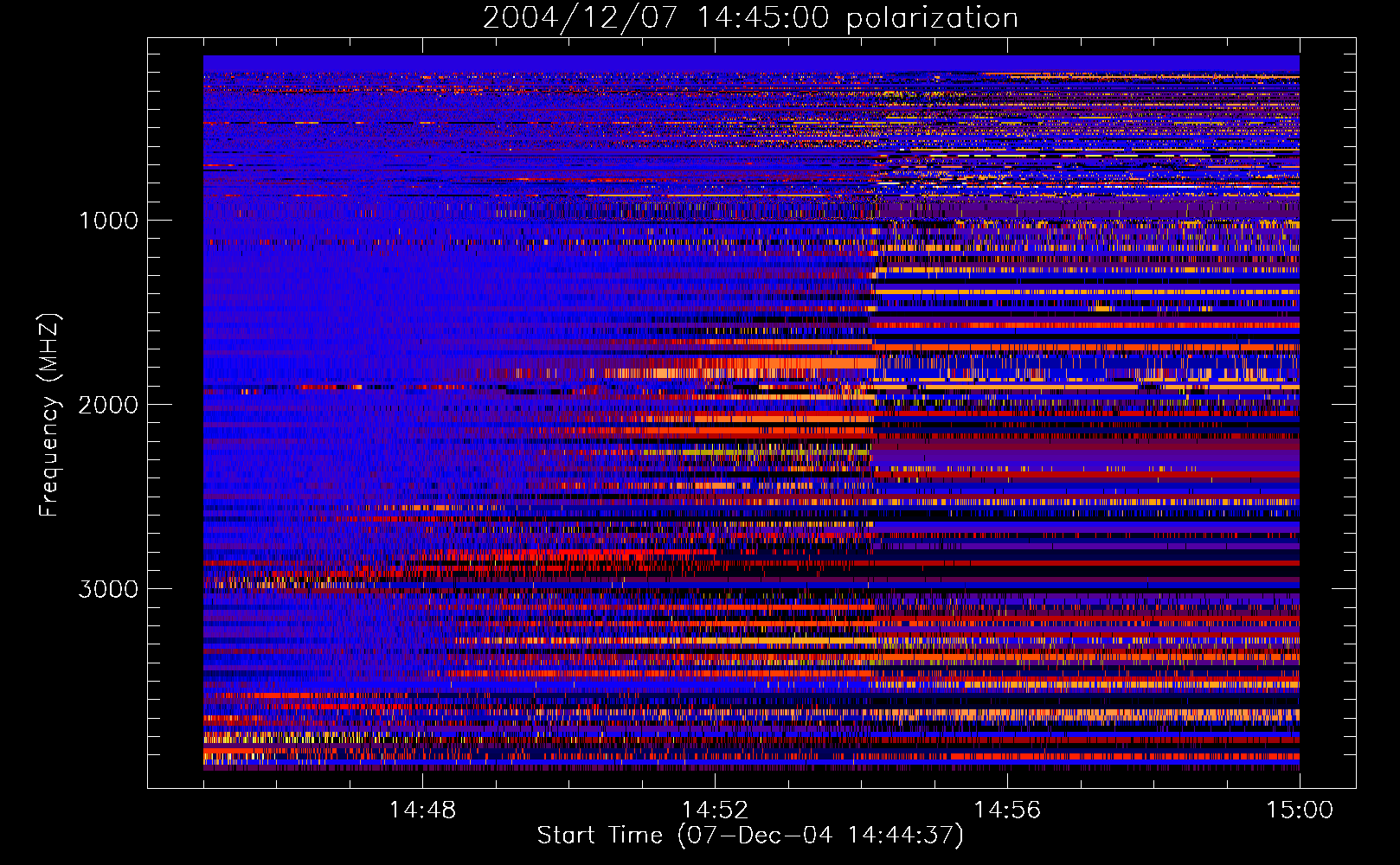
Task: Click the 'Frequency (MHZ)' axis label
Action: [49, 415]
